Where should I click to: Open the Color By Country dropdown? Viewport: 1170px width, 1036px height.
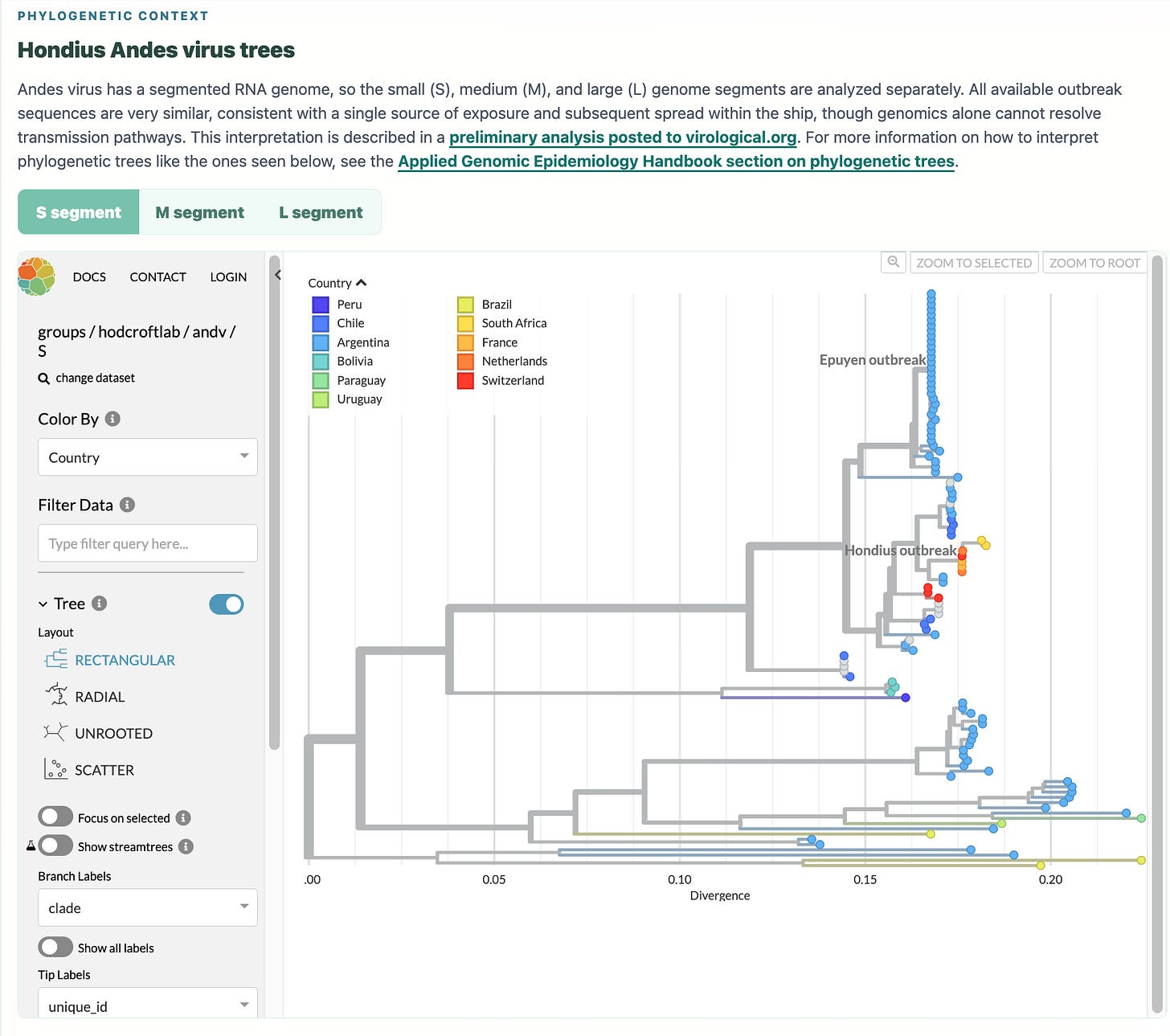click(148, 457)
